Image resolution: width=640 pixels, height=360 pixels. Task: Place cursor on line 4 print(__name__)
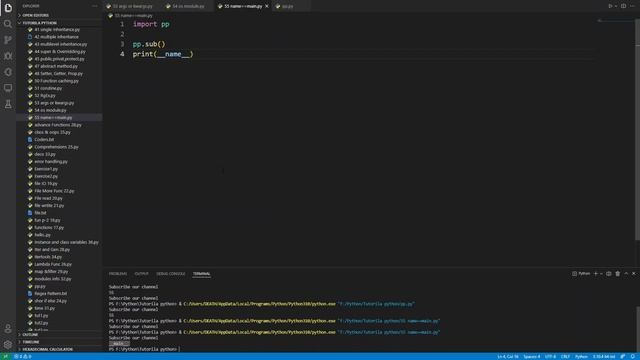point(162,54)
